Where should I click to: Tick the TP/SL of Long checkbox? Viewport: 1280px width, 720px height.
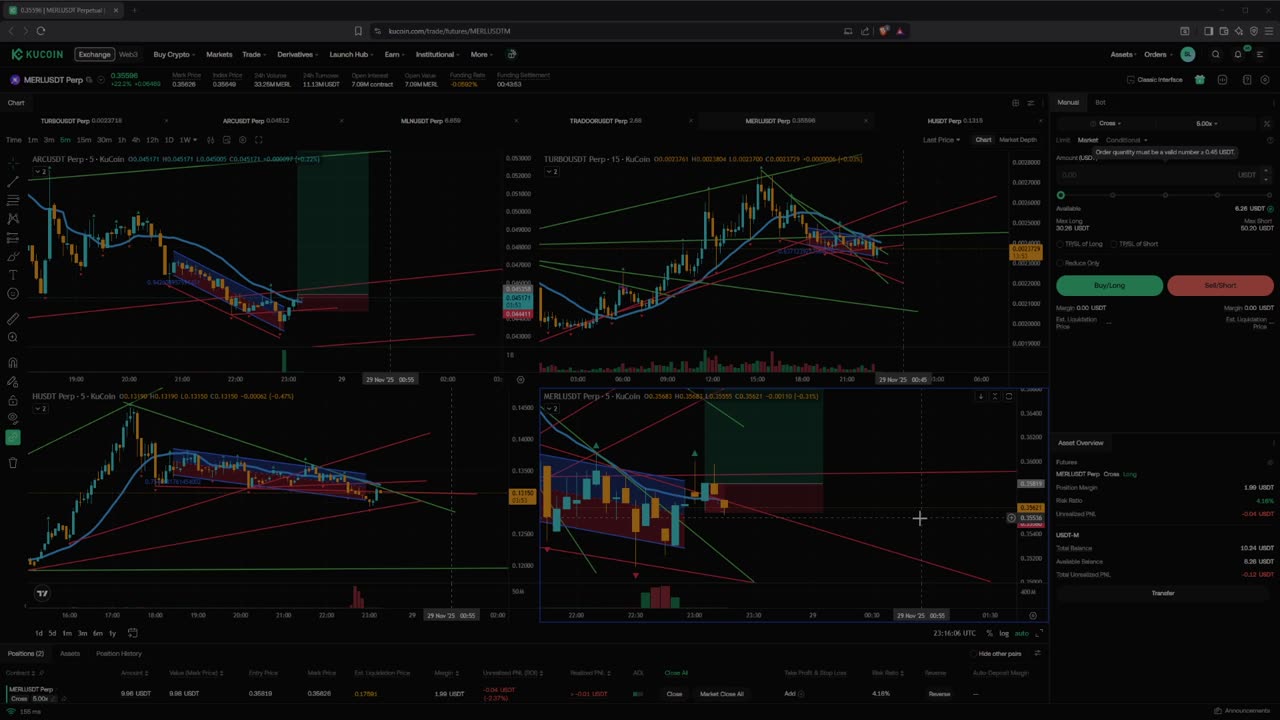pyautogui.click(x=1061, y=244)
